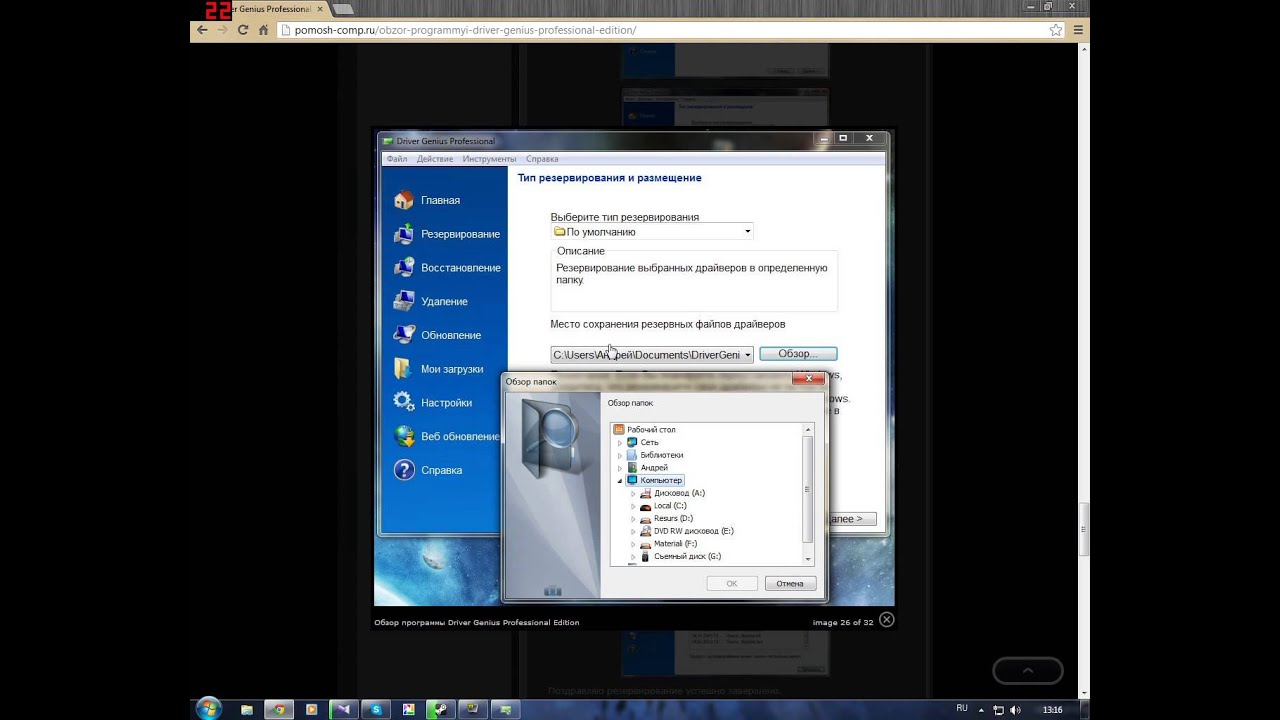
Task: Open the Chrome hamburger menu
Action: (1078, 30)
